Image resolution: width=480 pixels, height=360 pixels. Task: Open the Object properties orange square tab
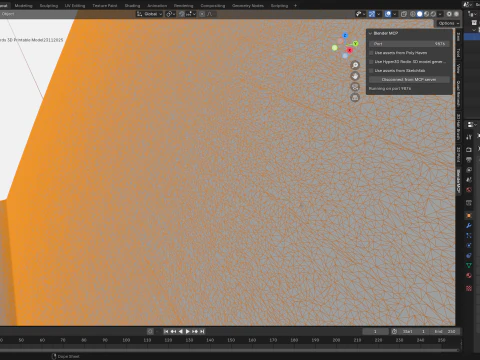tap(469, 216)
